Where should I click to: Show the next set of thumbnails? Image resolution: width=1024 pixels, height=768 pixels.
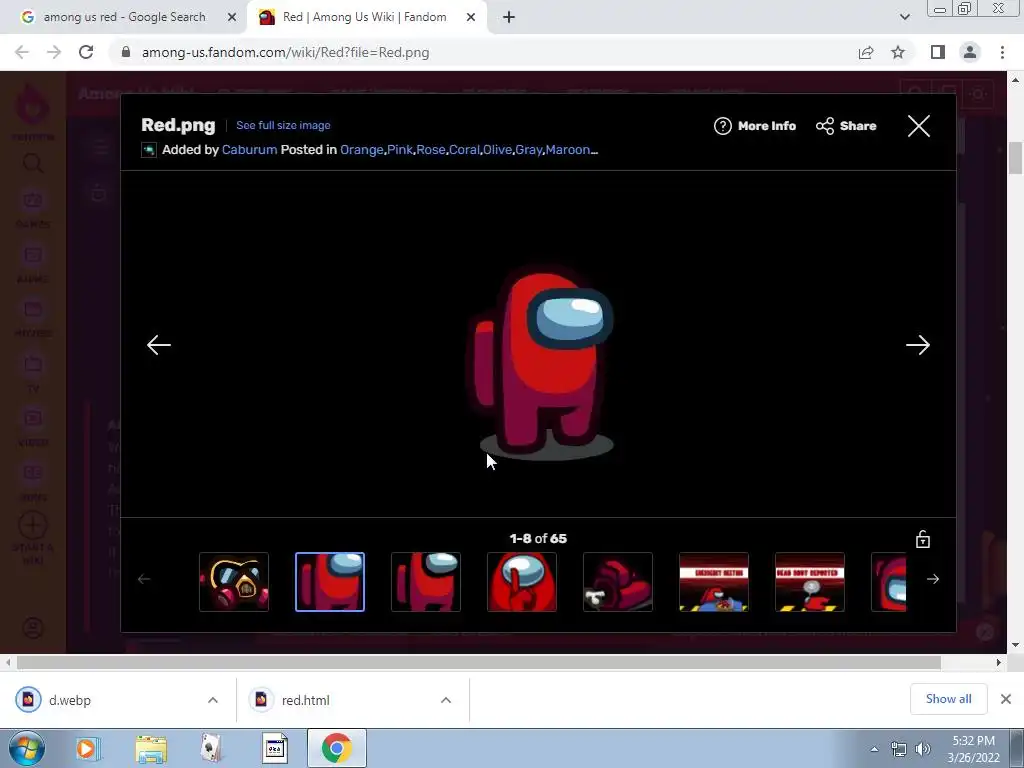point(933,579)
